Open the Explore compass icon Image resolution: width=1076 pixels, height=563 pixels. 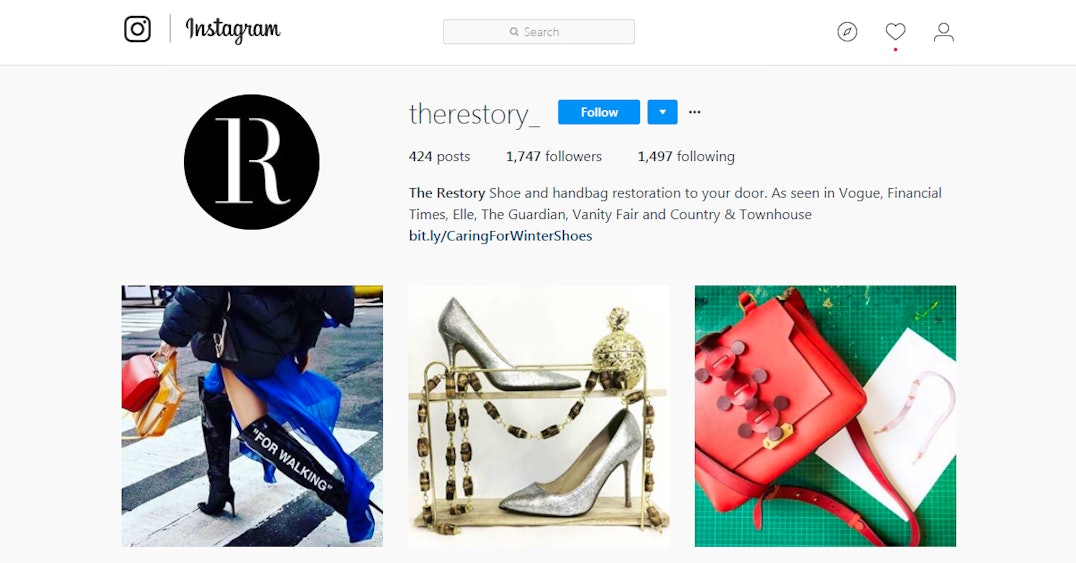pyautogui.click(x=847, y=32)
